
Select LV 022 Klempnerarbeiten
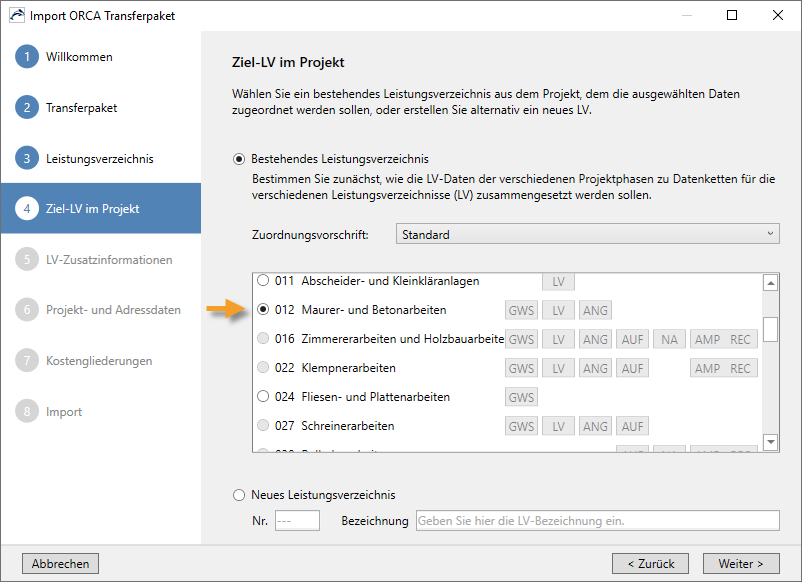[x=263, y=368]
